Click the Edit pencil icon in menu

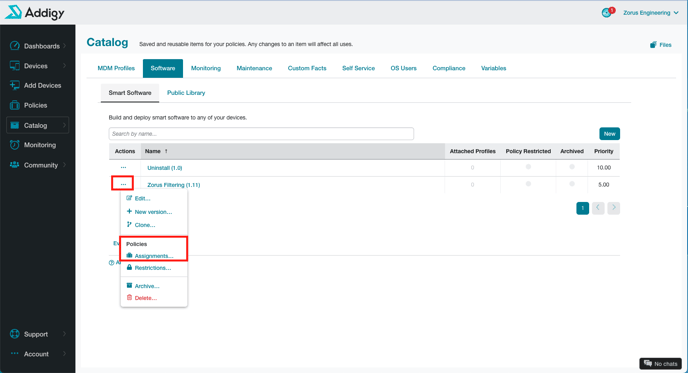pyautogui.click(x=129, y=198)
